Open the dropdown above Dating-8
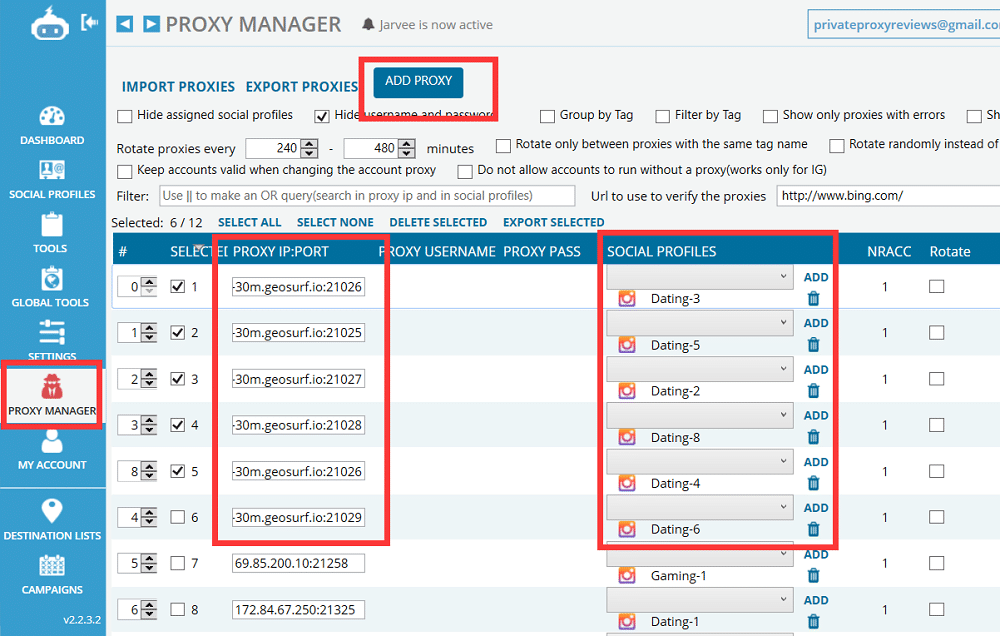 (x=699, y=415)
